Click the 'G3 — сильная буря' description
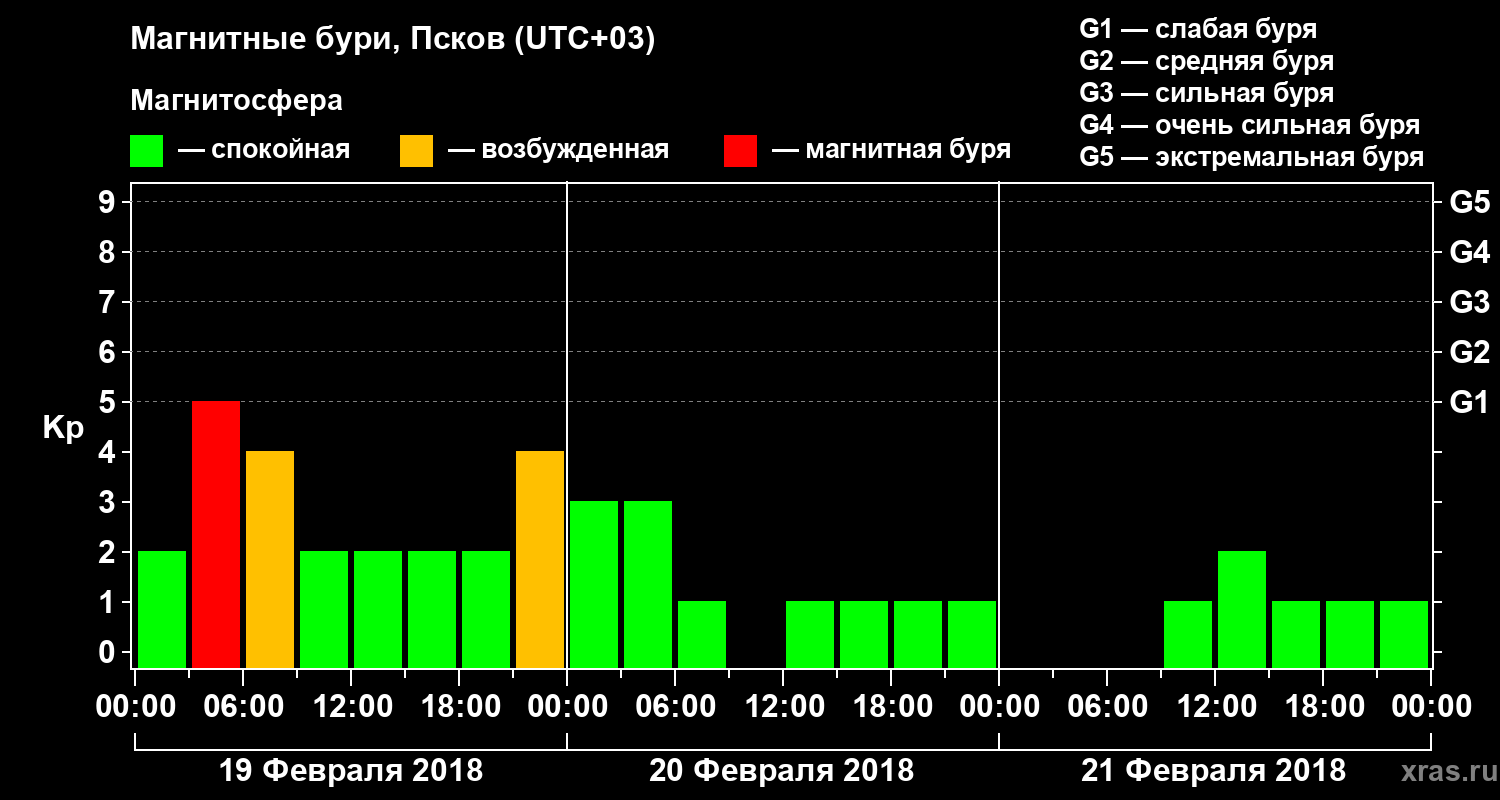Screen dimensions: 1500x800 [x=1207, y=93]
